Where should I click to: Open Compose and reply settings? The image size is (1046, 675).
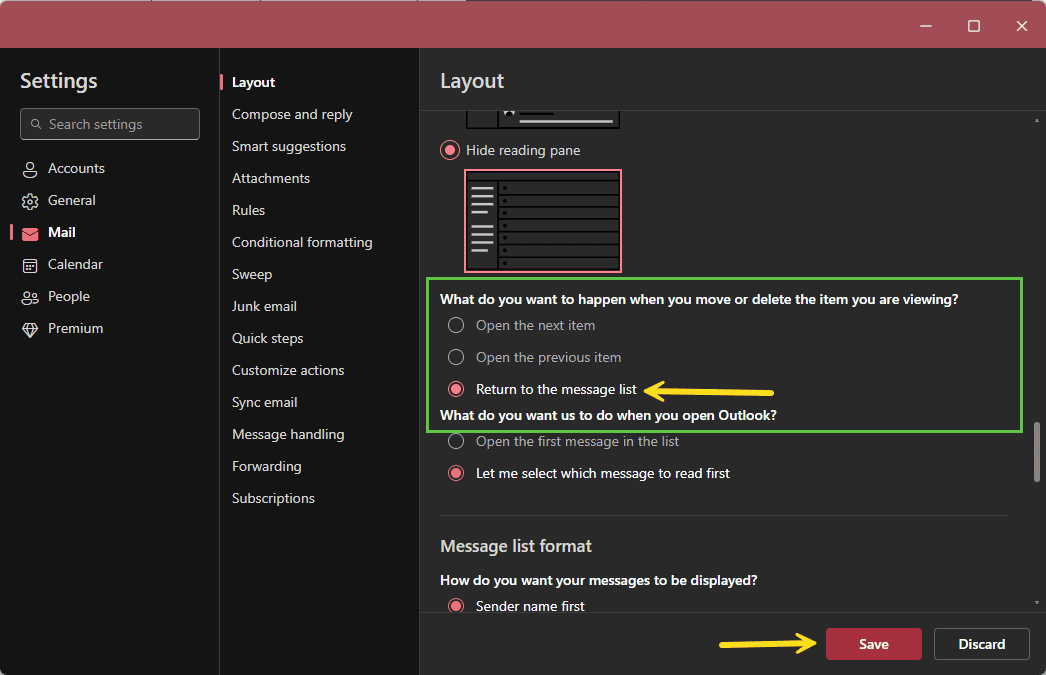pos(292,114)
